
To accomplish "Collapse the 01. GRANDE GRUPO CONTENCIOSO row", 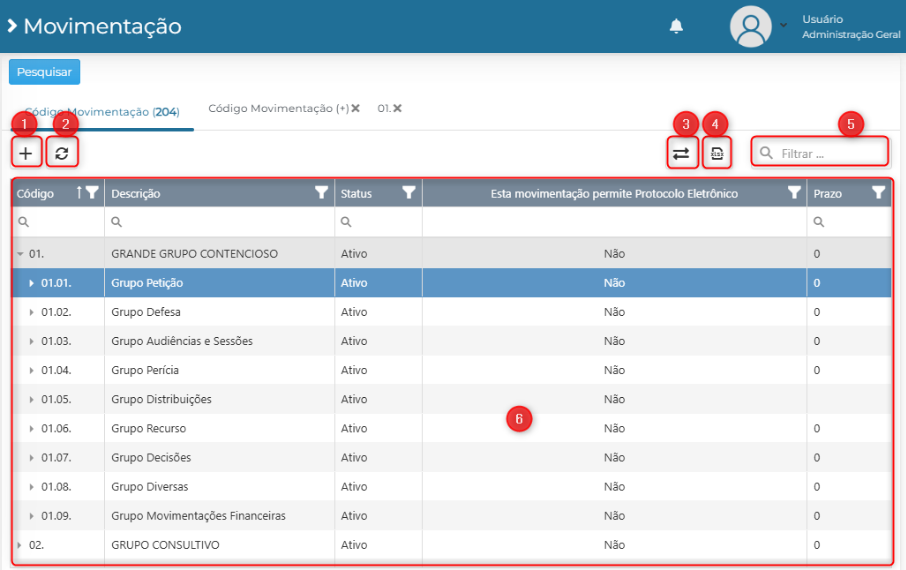I will tap(21, 254).
